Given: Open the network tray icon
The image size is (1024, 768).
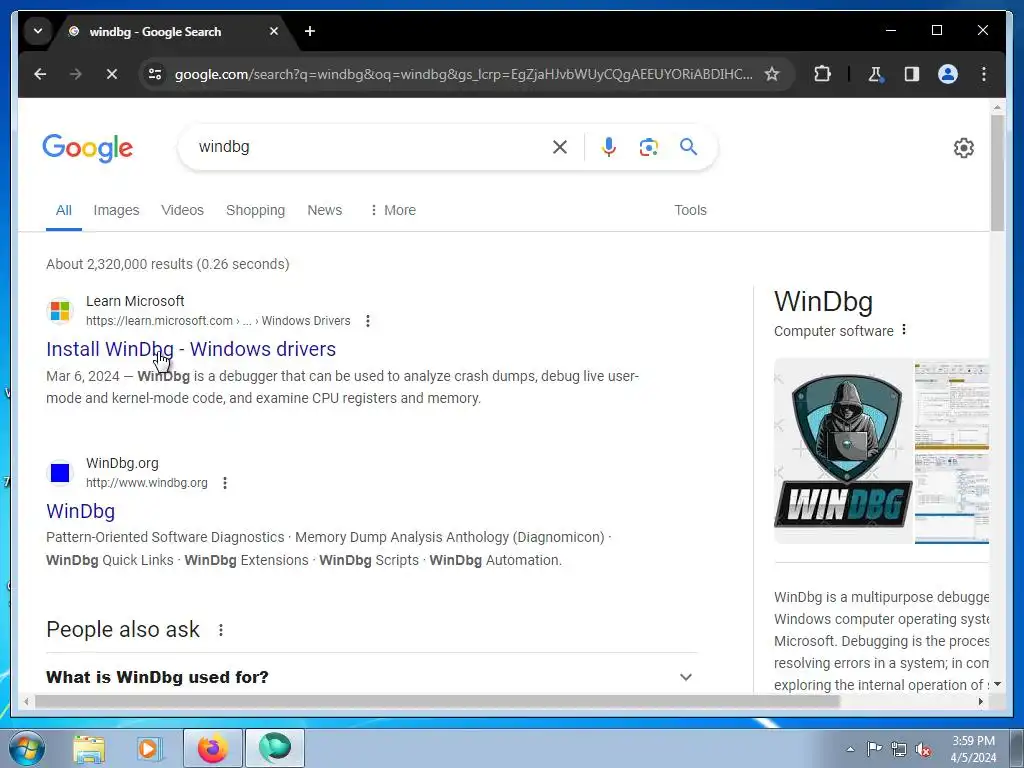Looking at the screenshot, I should tap(899, 749).
